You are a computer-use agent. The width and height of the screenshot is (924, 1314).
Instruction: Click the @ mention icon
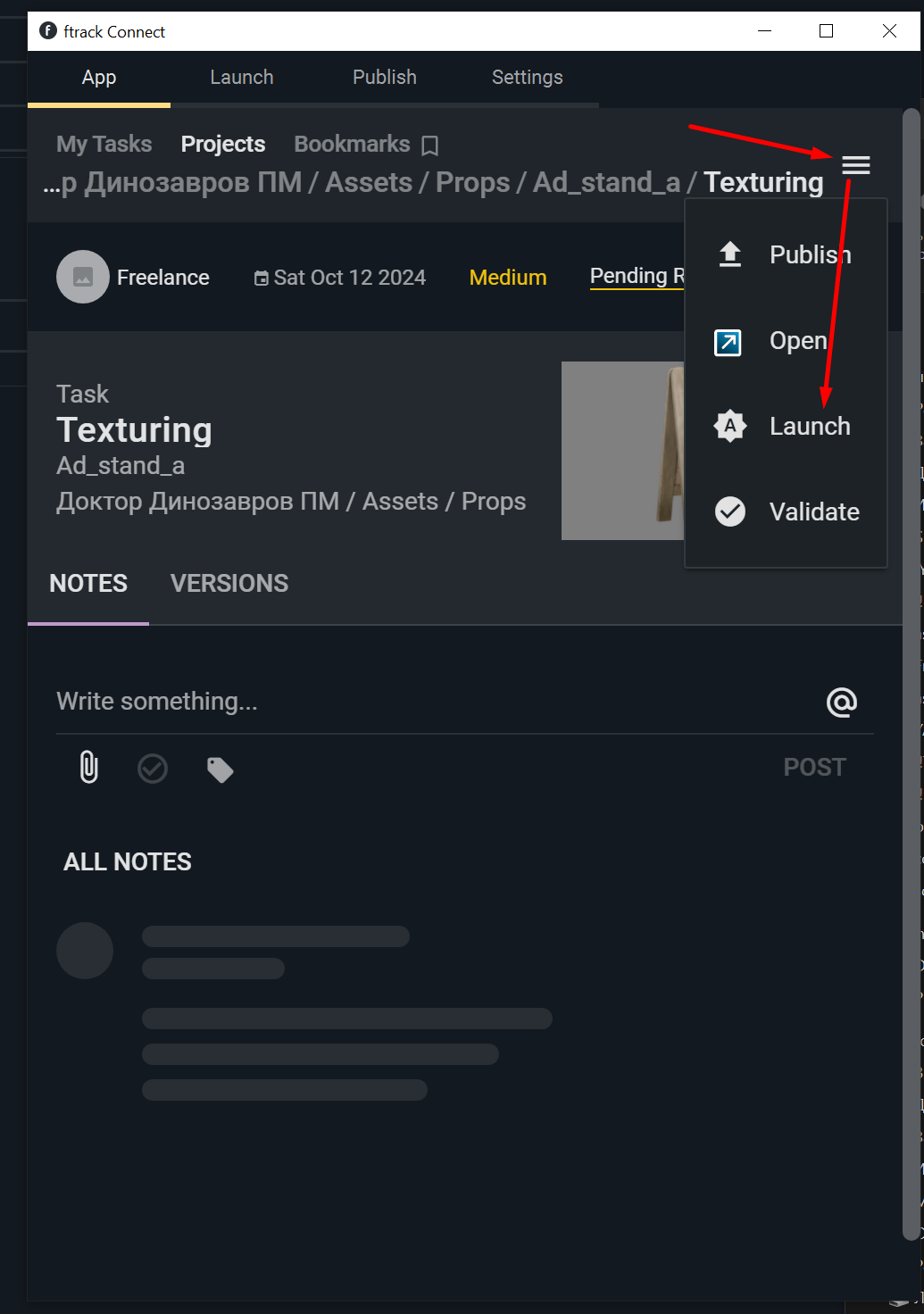(x=842, y=703)
